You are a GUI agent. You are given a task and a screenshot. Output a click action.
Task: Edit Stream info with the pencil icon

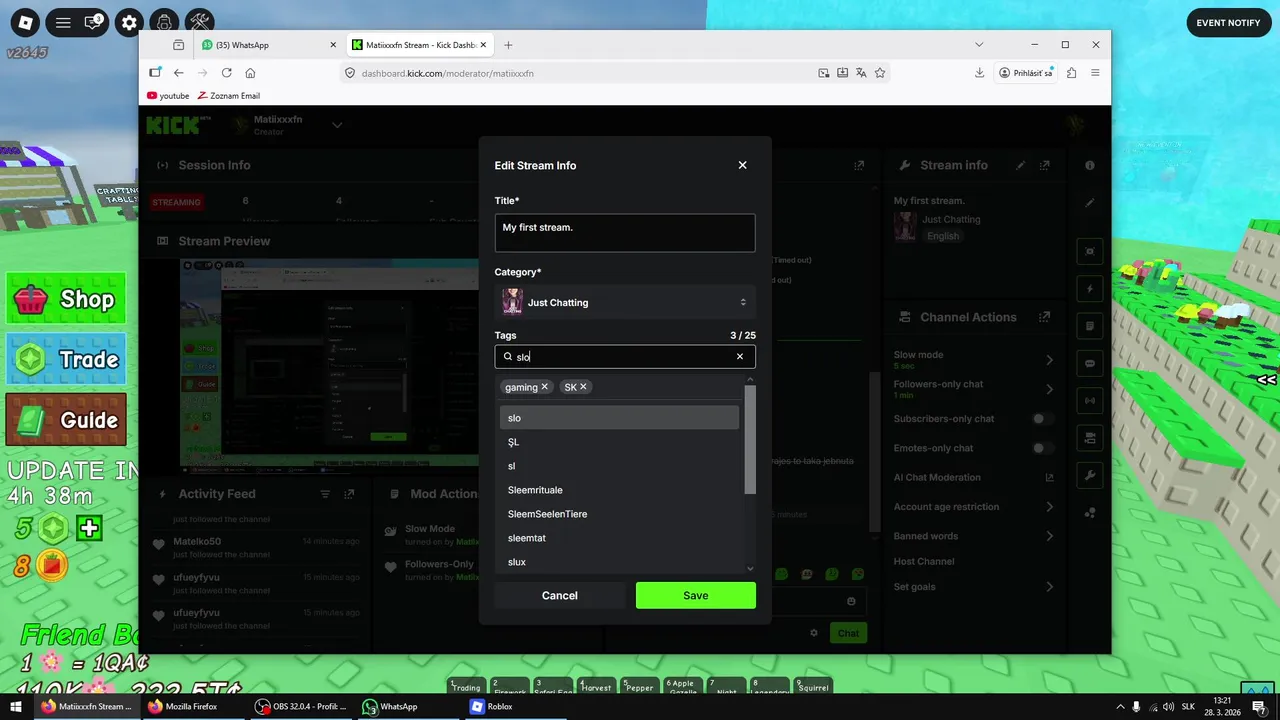click(1020, 165)
